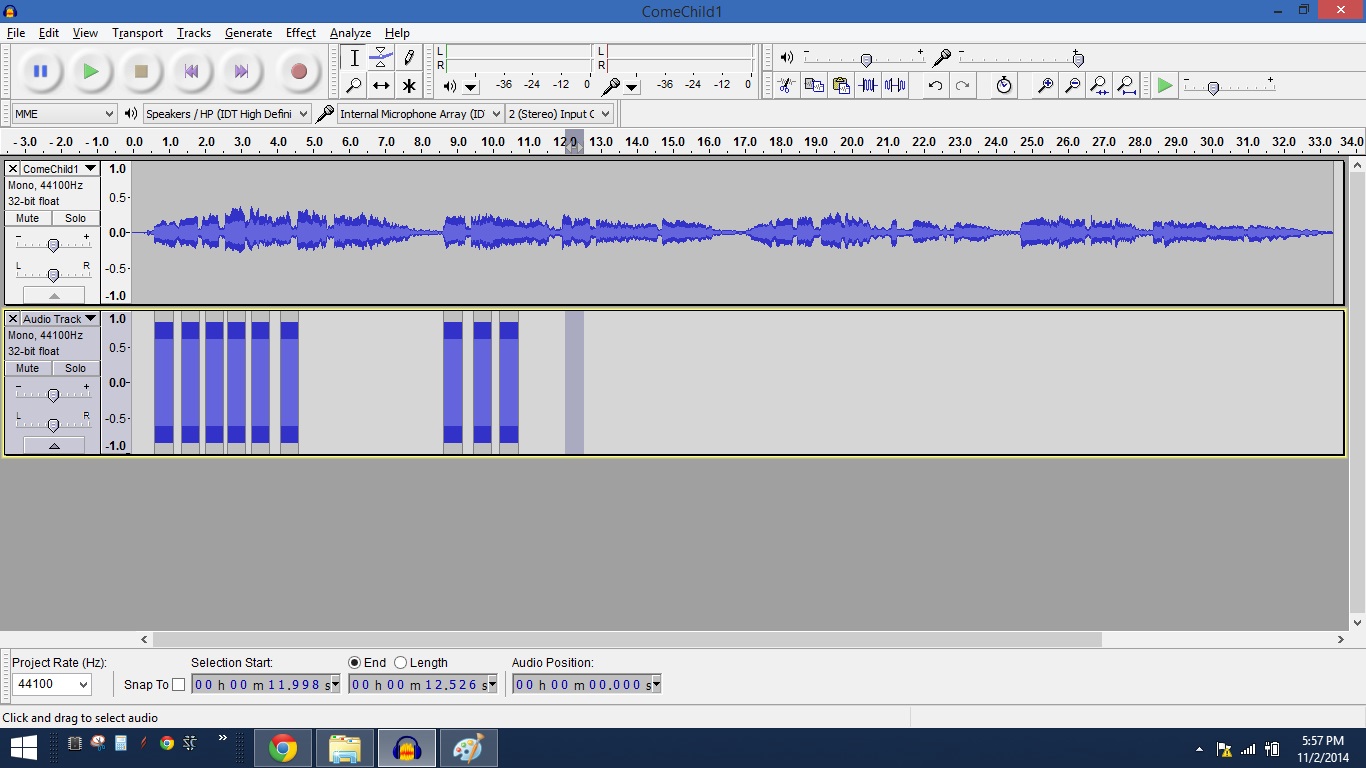Click the Silence audio icon

coord(895,86)
